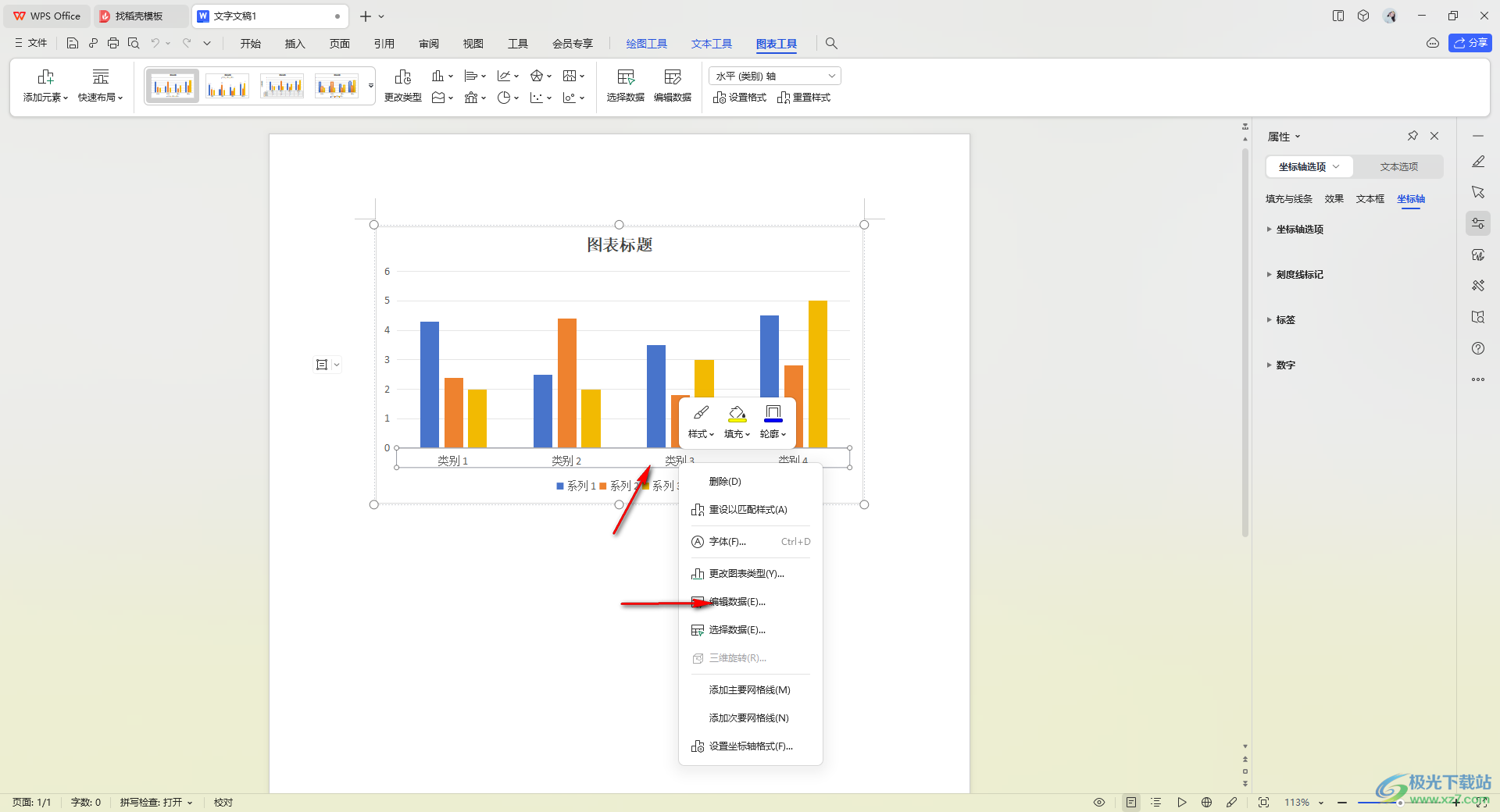This screenshot has height=812, width=1500.
Task: Switch to Fill & Line (填充与线条) subtab
Action: [x=1289, y=199]
